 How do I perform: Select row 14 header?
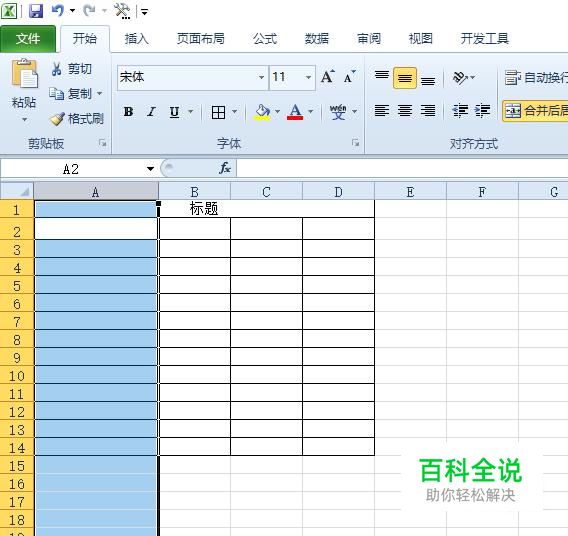tap(17, 447)
